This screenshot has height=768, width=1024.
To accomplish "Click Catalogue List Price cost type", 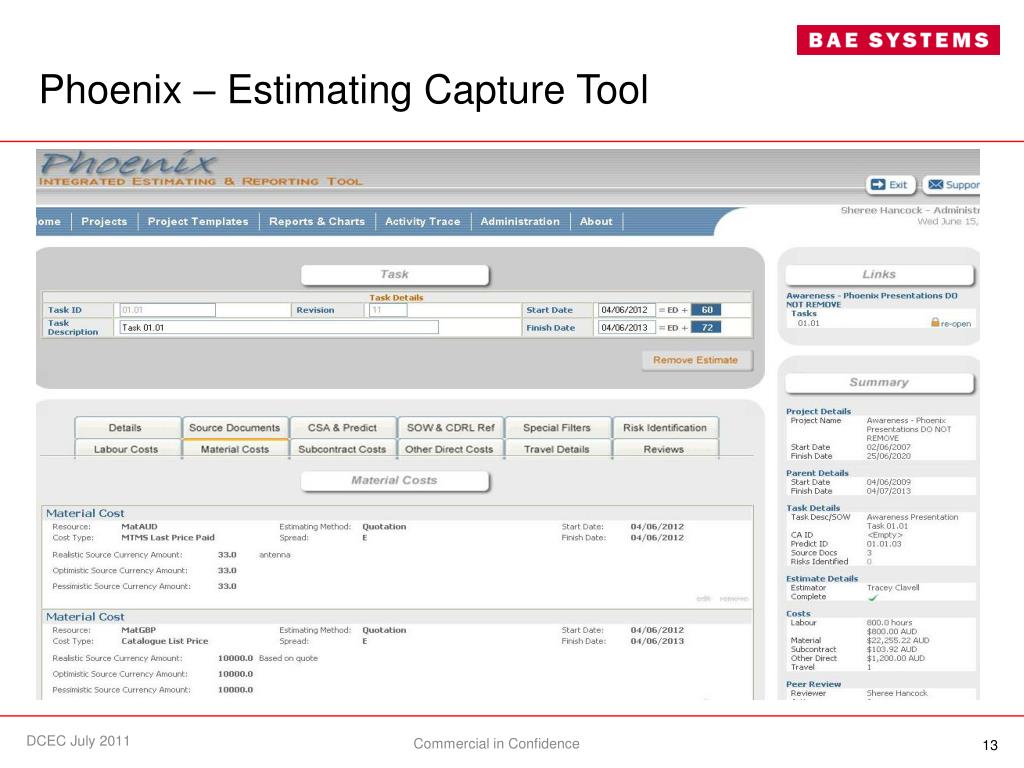I will tap(165, 641).
